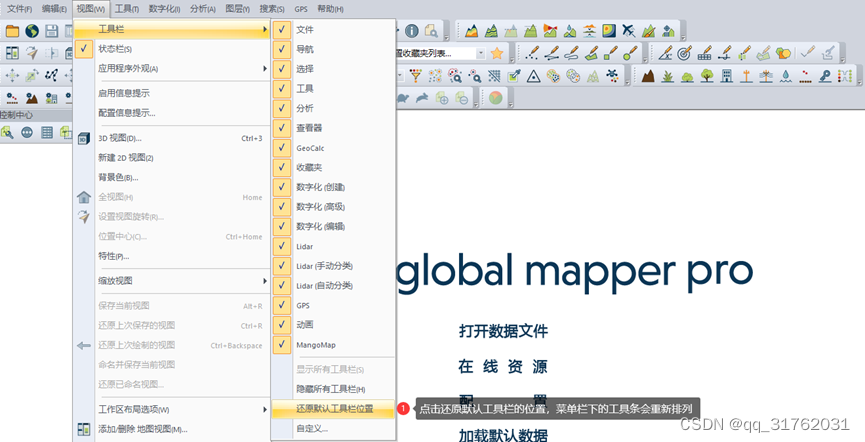The height and width of the screenshot is (442, 865).
Task: Open the 图层 menu
Action: tap(238, 9)
